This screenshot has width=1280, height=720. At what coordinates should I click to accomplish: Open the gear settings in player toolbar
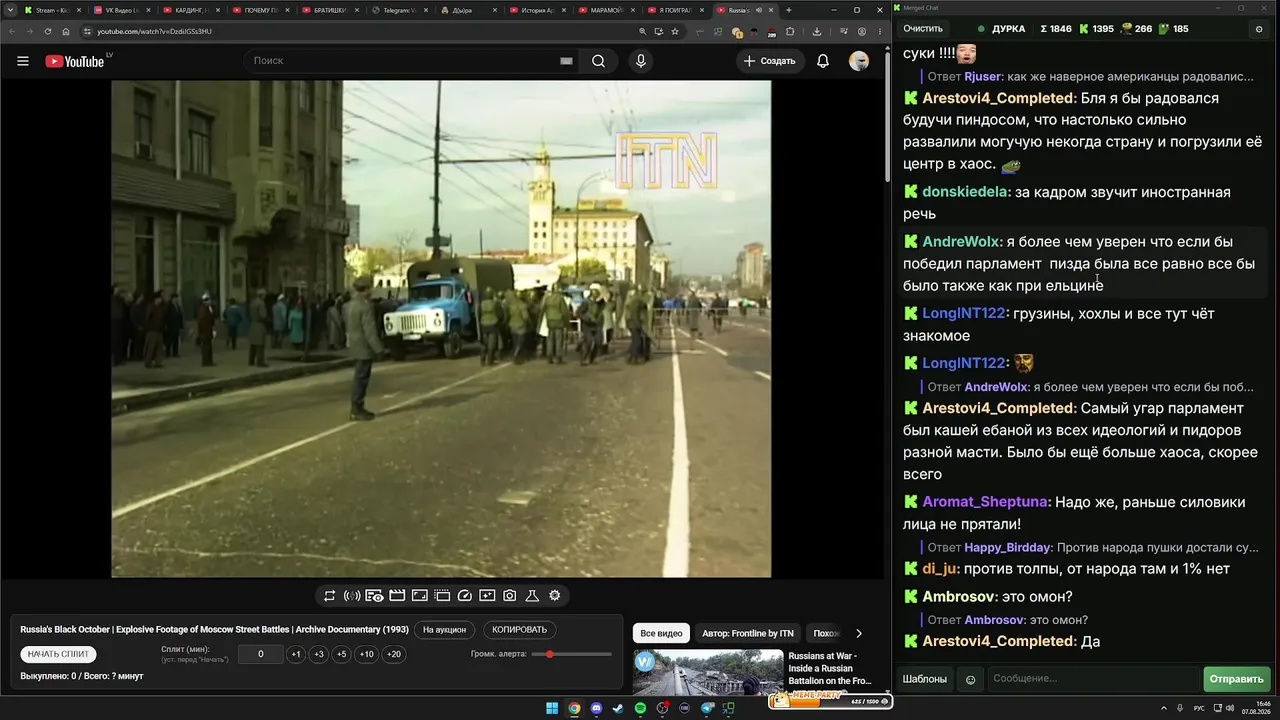(x=555, y=596)
